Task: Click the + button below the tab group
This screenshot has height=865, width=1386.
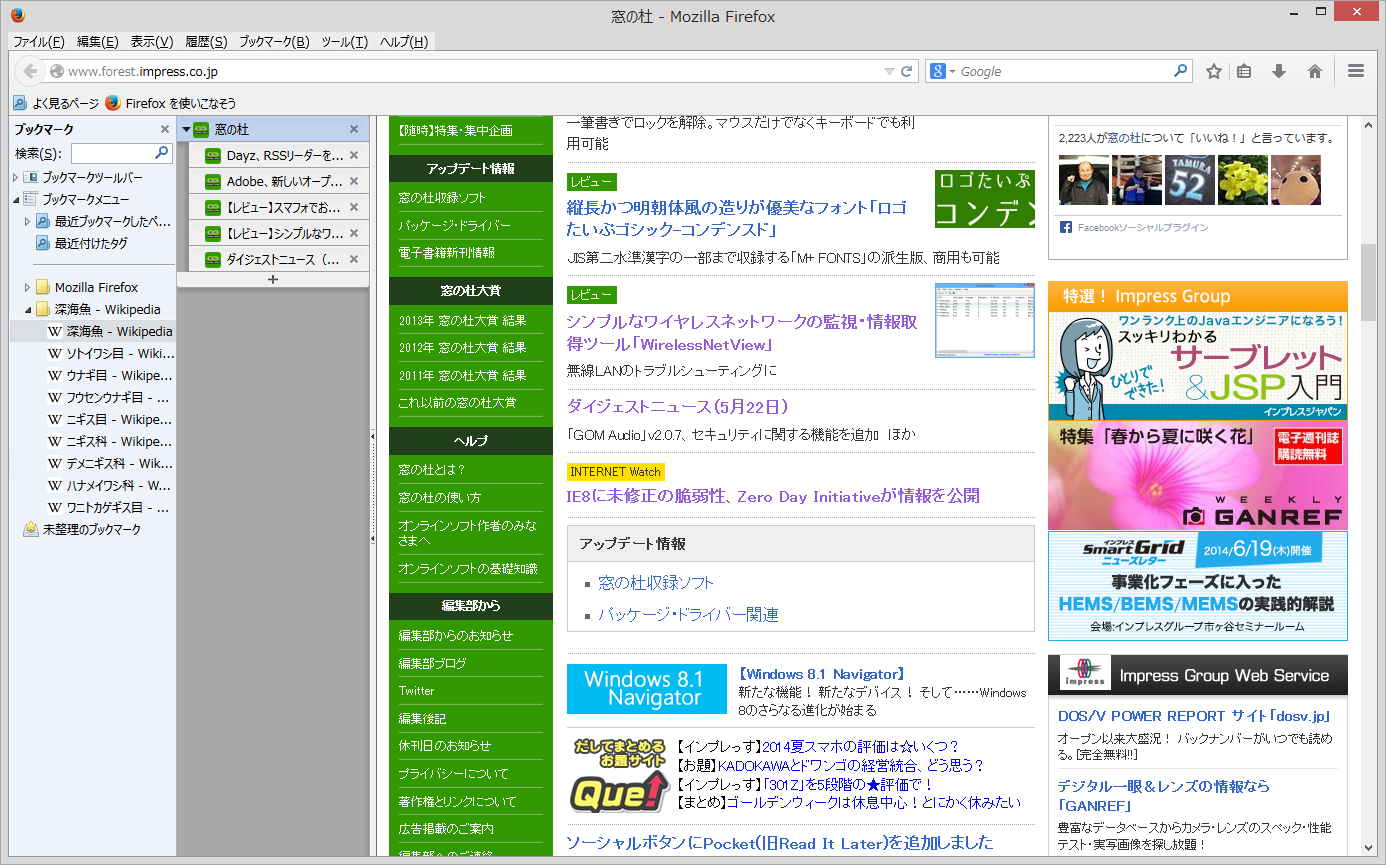Action: click(x=271, y=280)
